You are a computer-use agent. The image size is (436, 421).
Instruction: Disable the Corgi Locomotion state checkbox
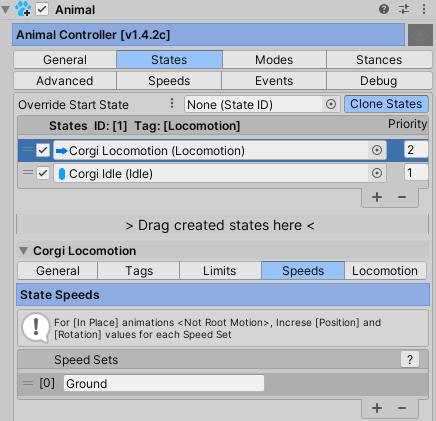[43, 150]
